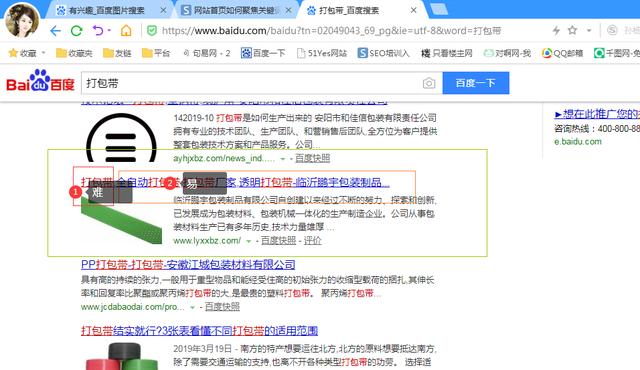Close the 打包带_百度搜索 tab
640x370 pixels.
click(x=413, y=11)
